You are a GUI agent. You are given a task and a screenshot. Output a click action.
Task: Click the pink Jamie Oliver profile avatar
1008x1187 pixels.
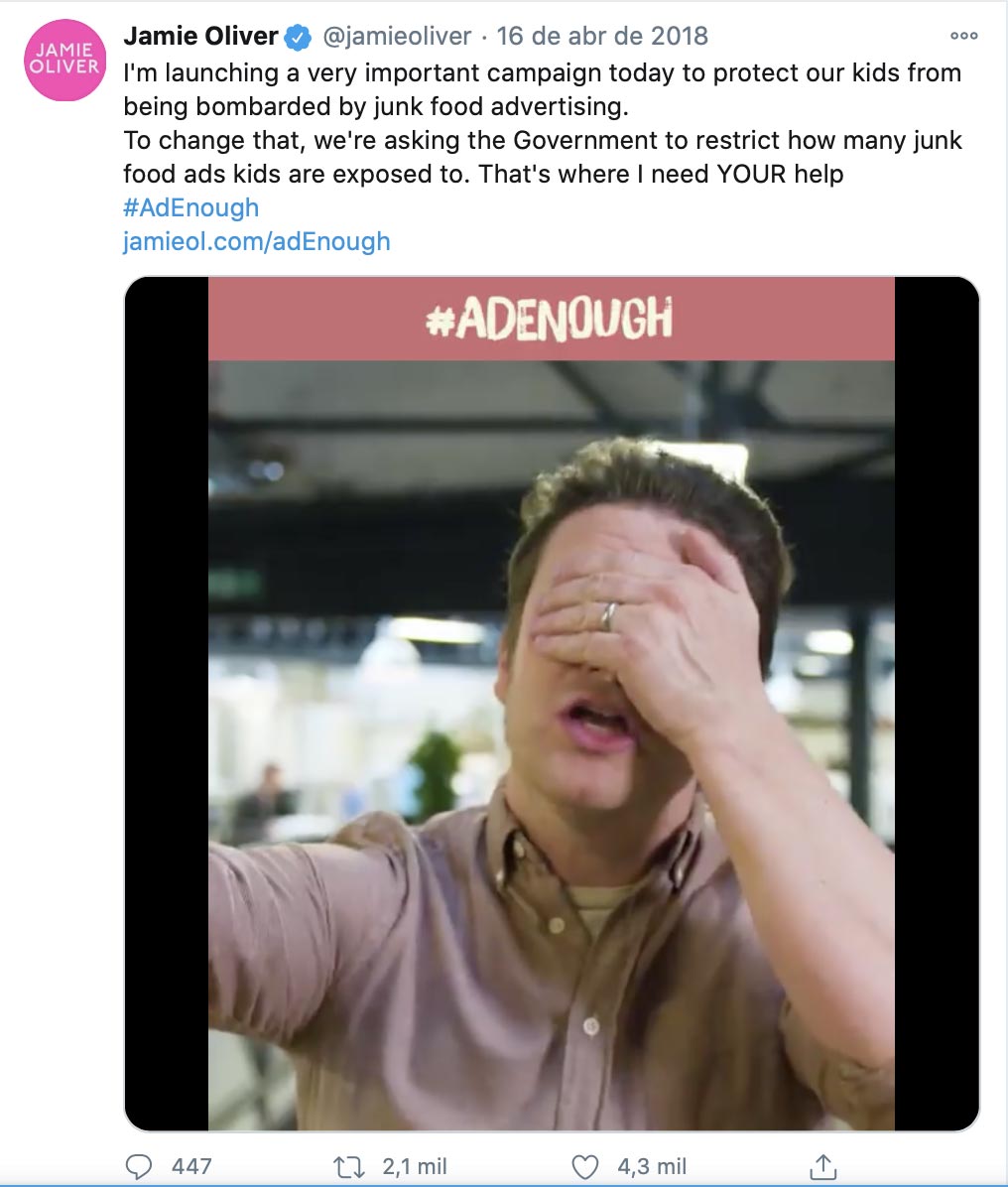pos(64,60)
